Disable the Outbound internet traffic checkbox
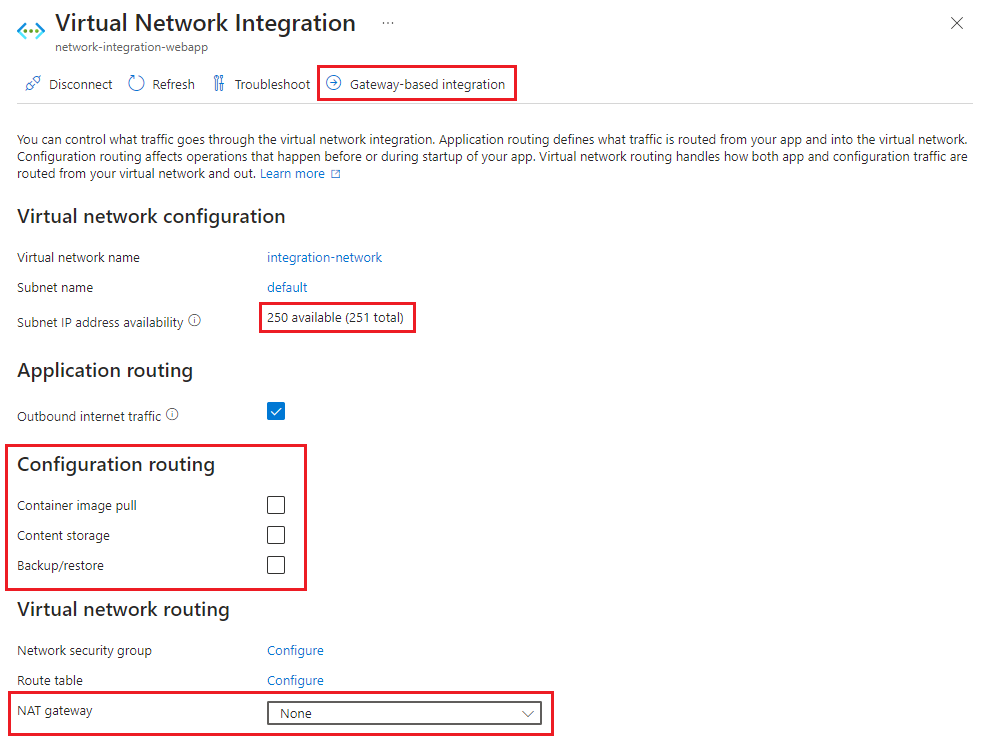This screenshot has height=743, width=983. pyautogui.click(x=276, y=410)
